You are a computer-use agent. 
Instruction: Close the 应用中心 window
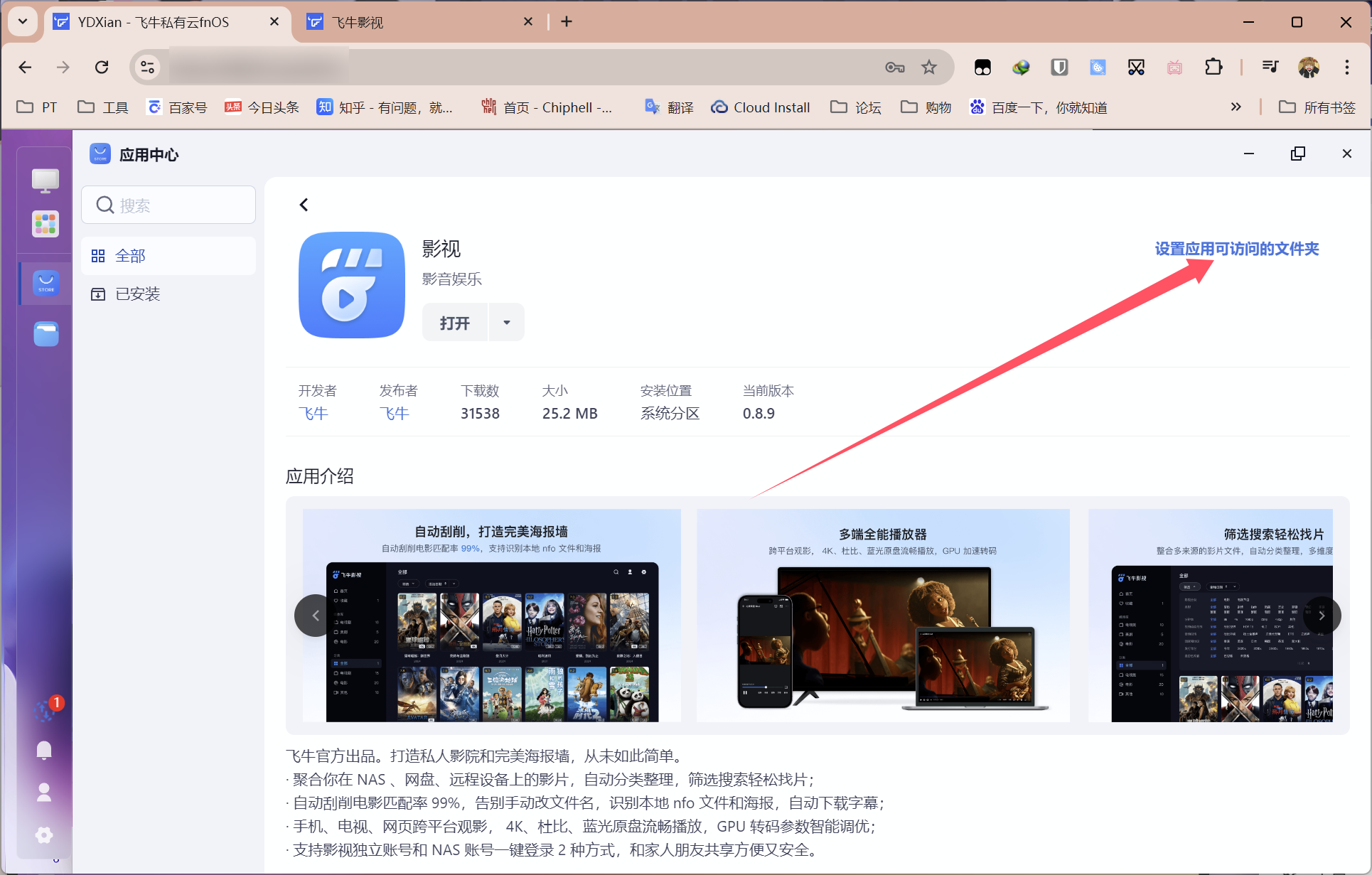pos(1346,154)
